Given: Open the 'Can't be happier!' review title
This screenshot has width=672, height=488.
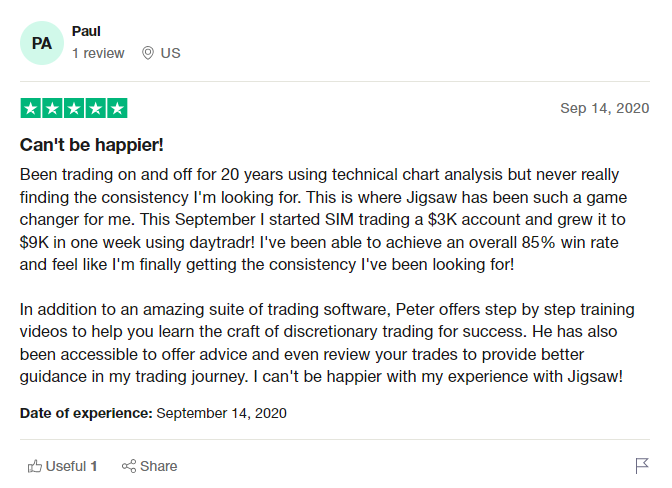Looking at the screenshot, I should (x=92, y=145).
